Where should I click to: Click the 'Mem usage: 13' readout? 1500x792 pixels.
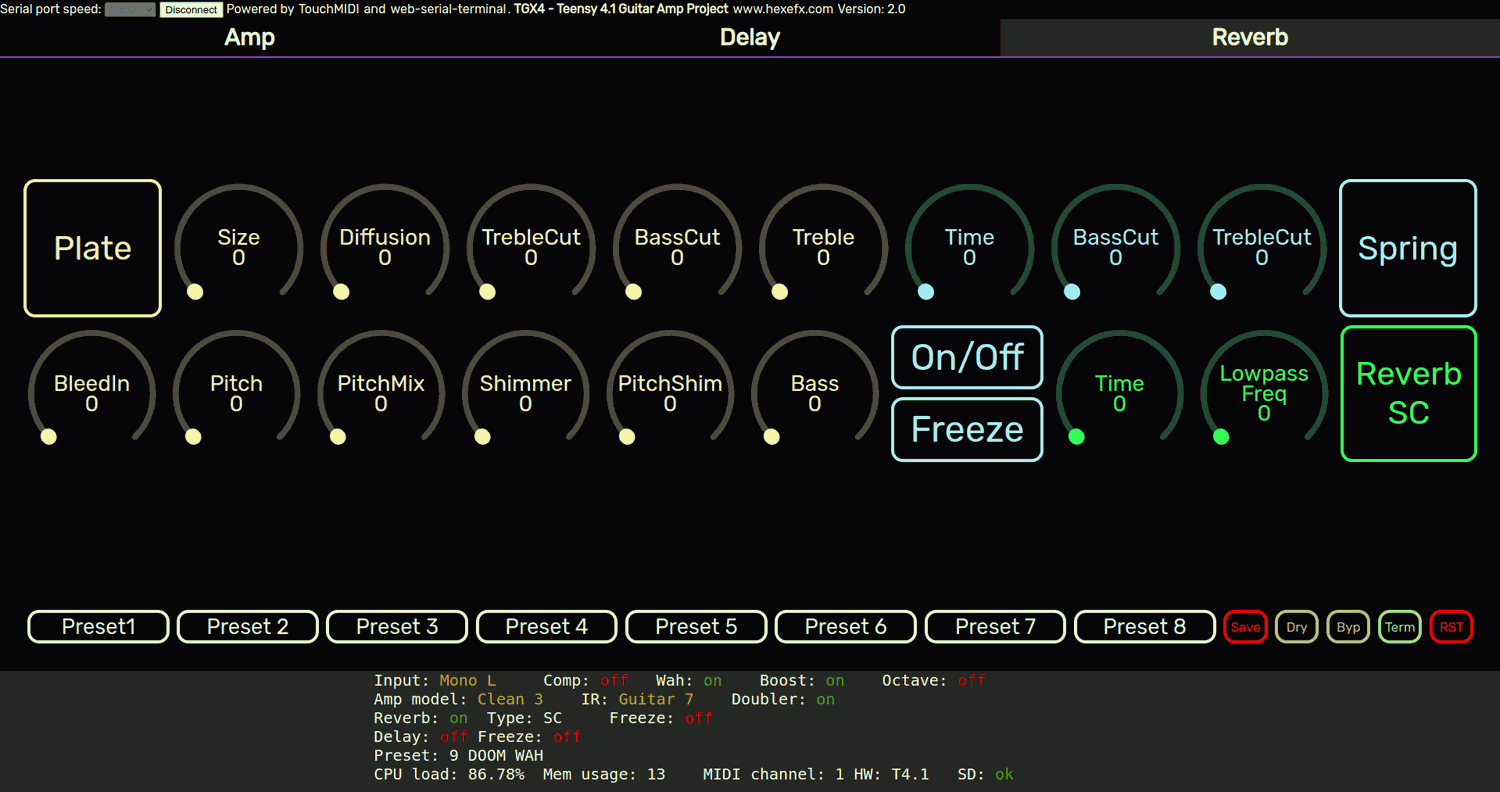tap(604, 774)
